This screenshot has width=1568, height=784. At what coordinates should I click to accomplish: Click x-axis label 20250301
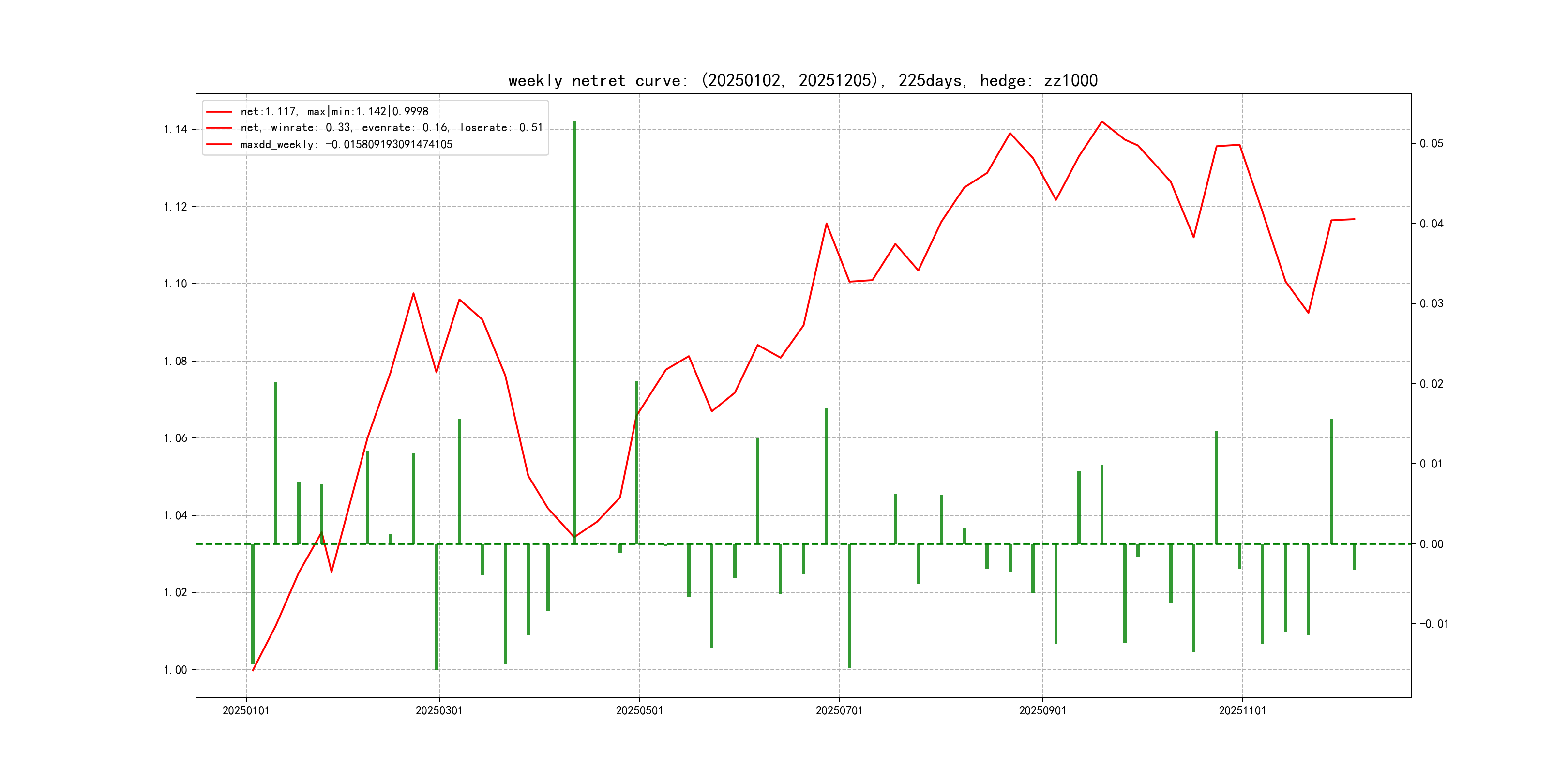click(x=439, y=710)
